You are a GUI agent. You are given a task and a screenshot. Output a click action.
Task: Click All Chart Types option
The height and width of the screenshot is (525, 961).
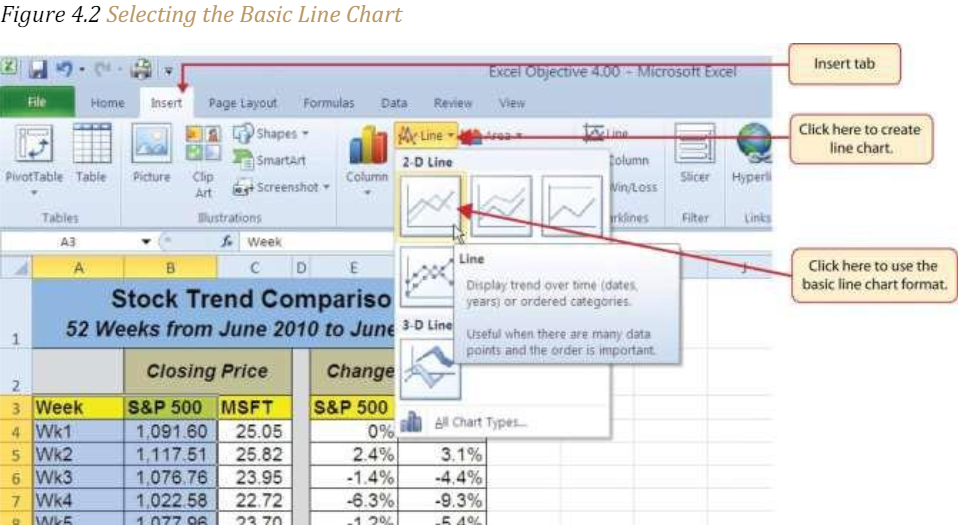(479, 422)
